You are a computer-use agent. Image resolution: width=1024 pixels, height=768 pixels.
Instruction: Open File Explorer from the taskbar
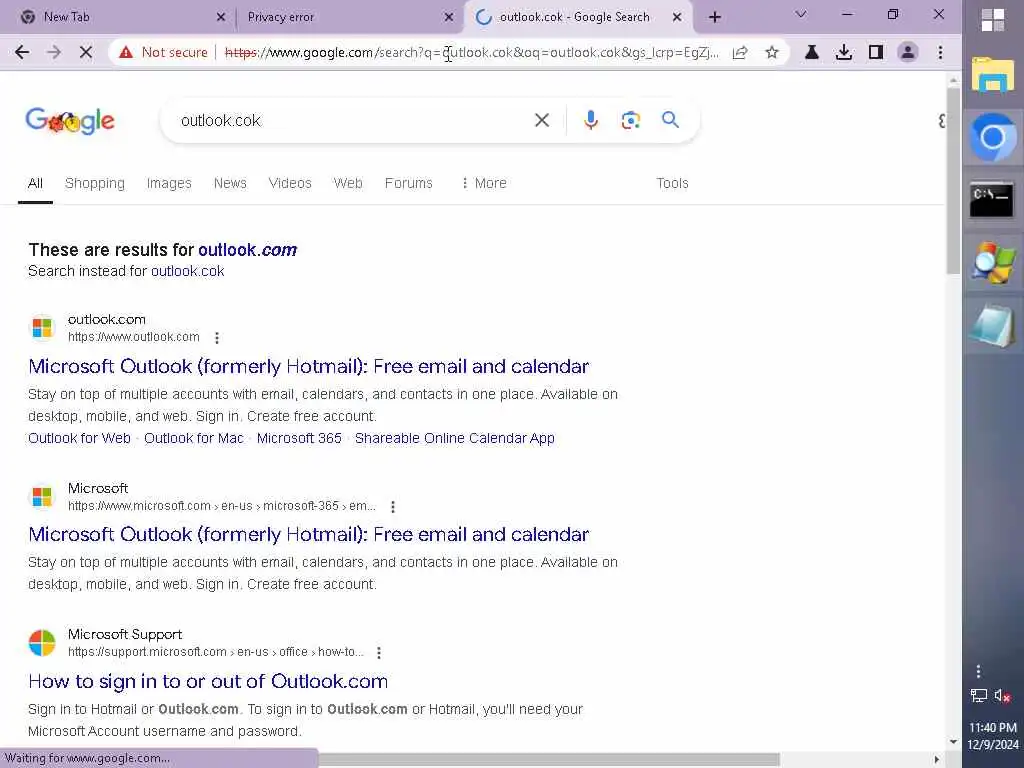pos(993,74)
